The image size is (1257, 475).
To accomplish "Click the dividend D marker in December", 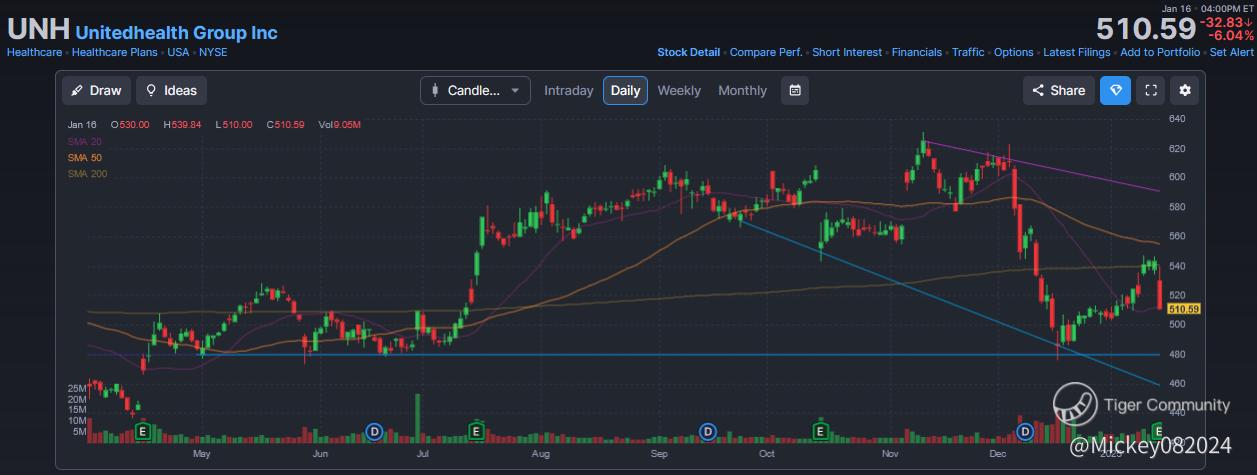I will click(1024, 431).
